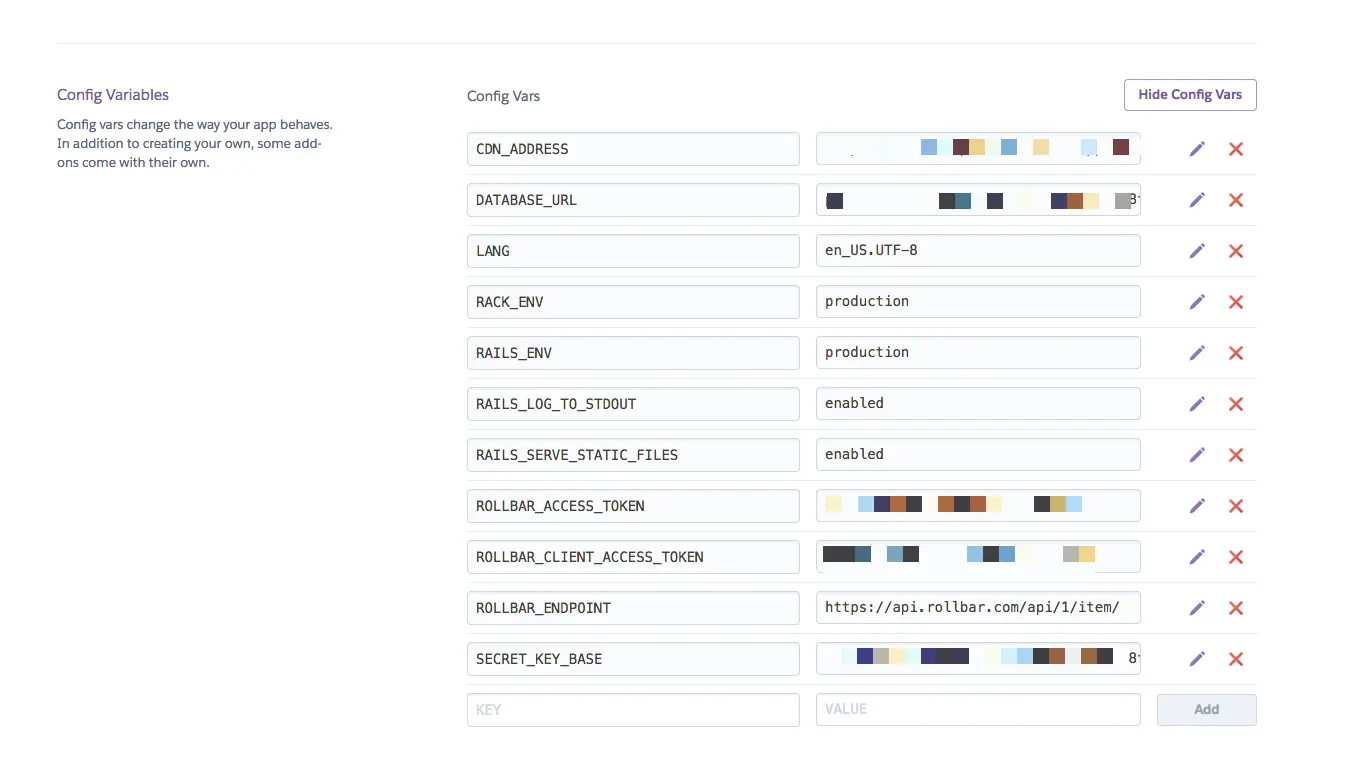Select the RAILS_LOG_TO_STDOUT value field
Viewport: 1360px width, 780px height.
(x=978, y=404)
